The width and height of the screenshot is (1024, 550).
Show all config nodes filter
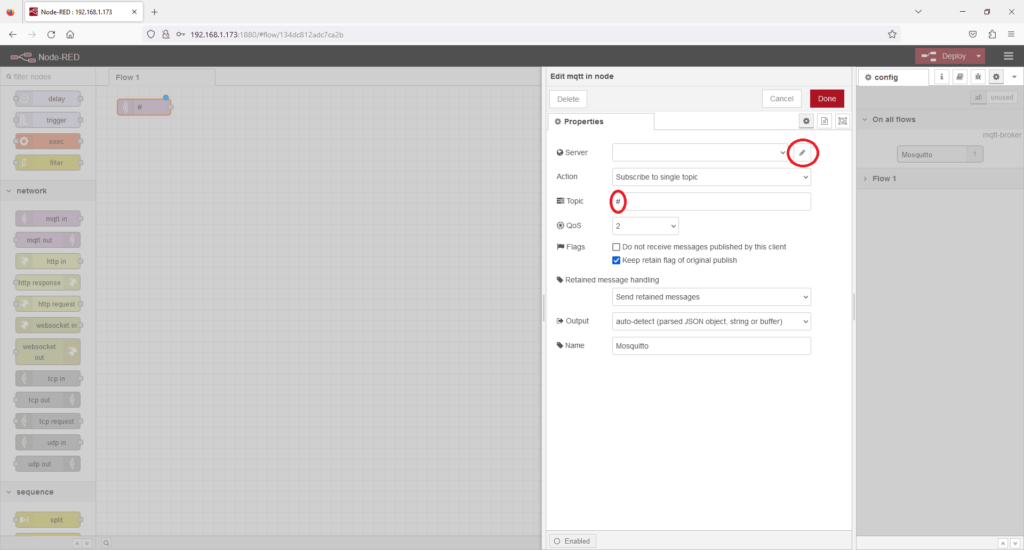978,97
